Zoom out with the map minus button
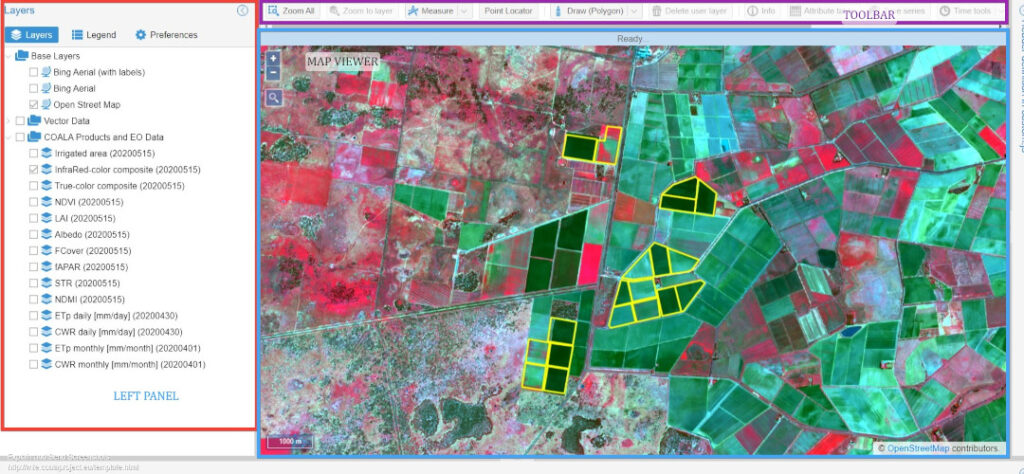 click(273, 73)
